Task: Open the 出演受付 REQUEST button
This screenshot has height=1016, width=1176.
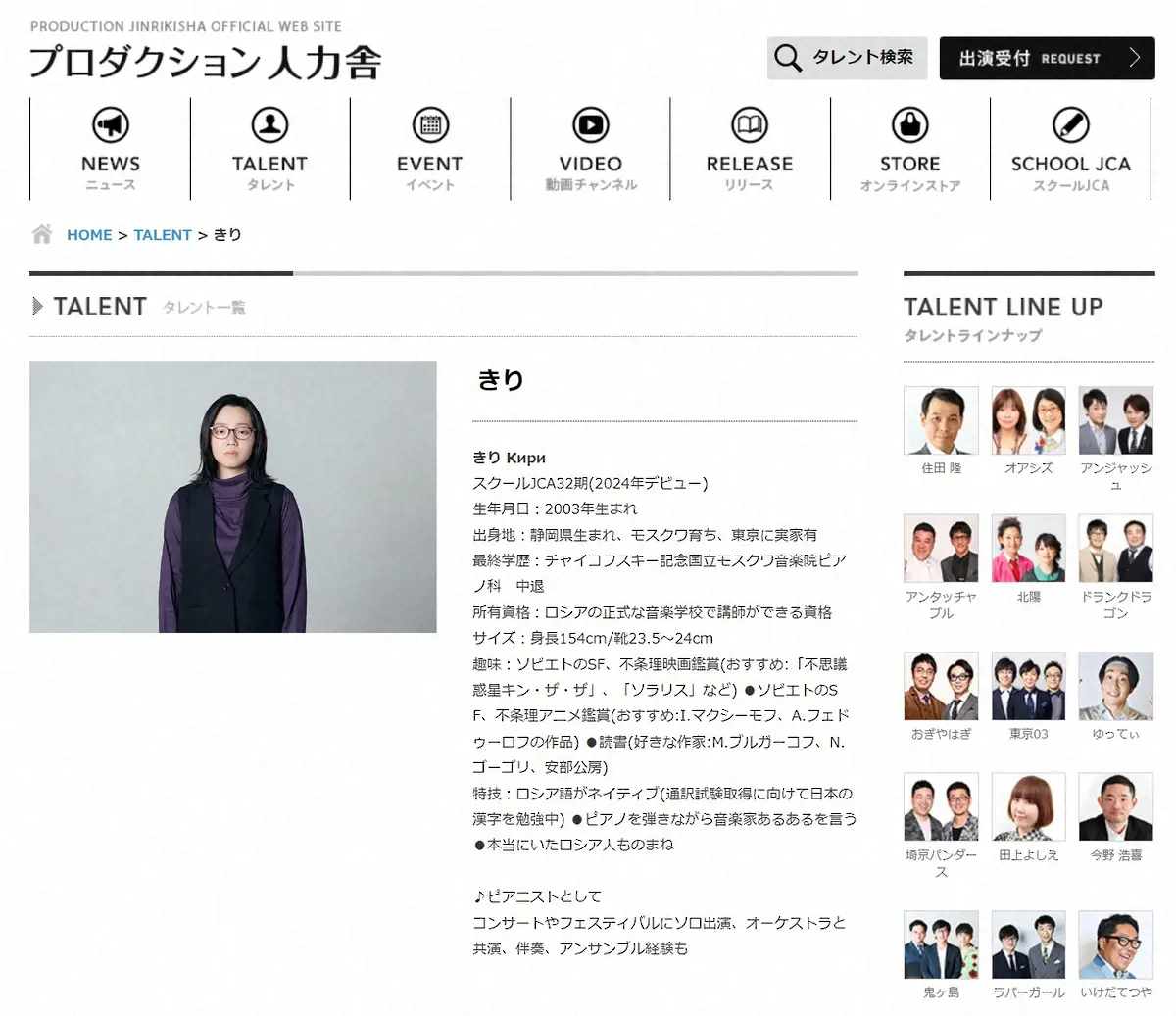Action: 1046,58
